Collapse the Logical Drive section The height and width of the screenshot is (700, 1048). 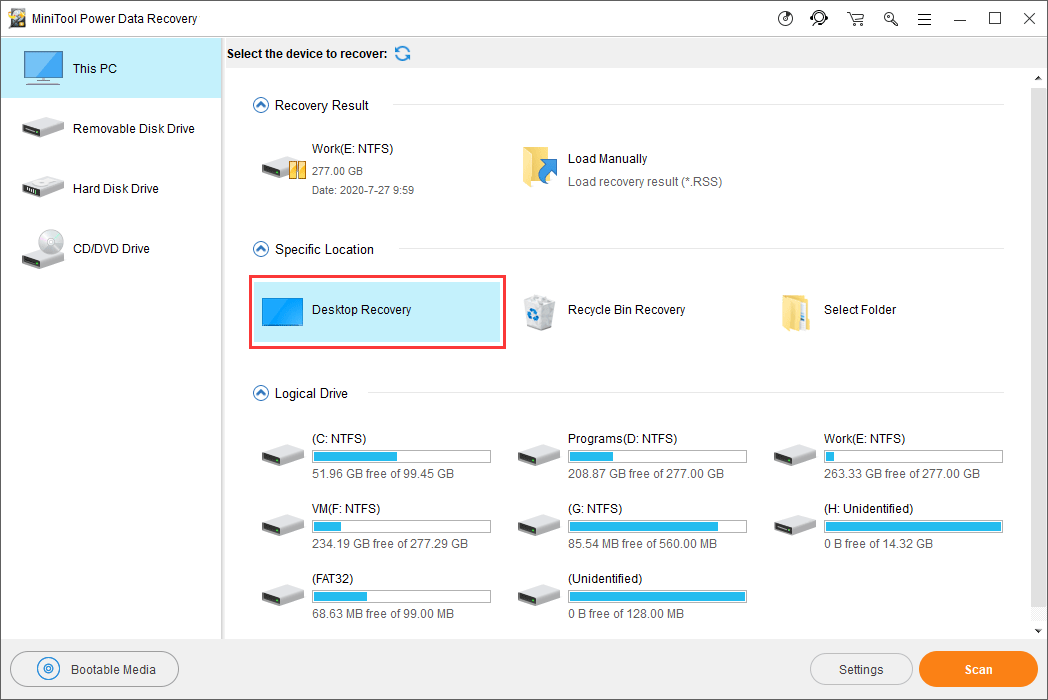click(261, 393)
